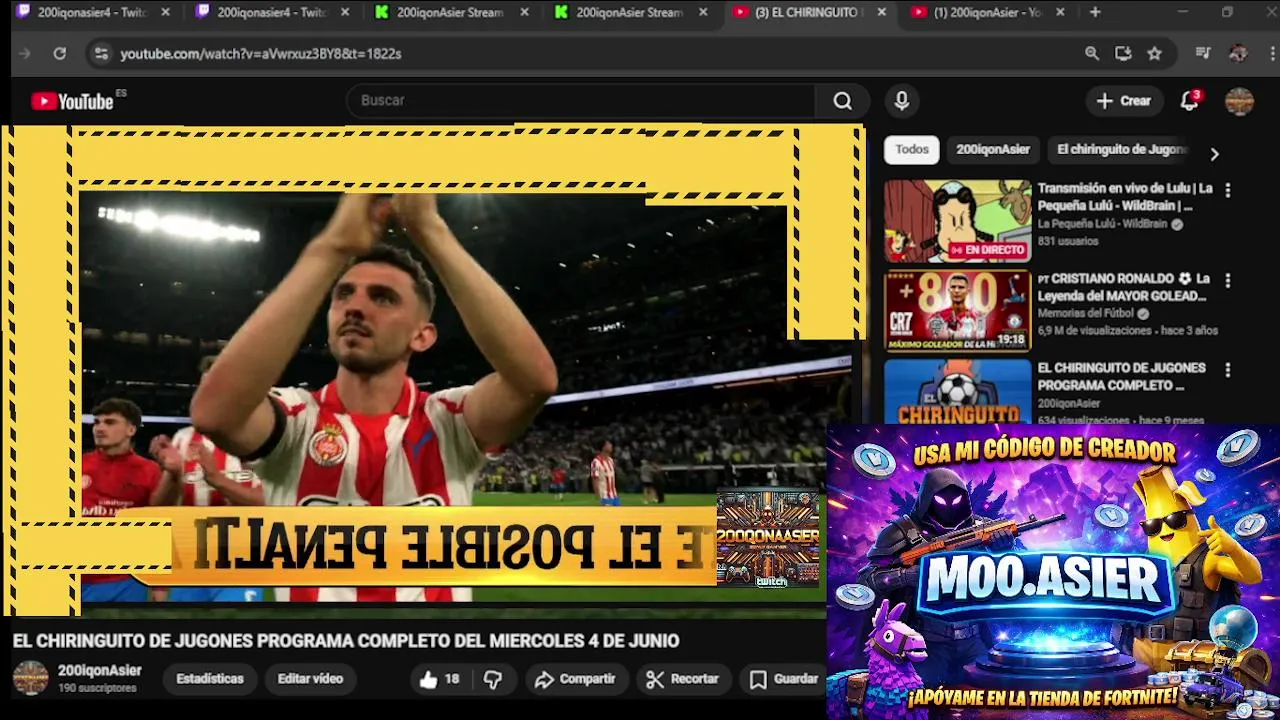This screenshot has width=1280, height=720.
Task: Click the main video player
Action: point(433,370)
